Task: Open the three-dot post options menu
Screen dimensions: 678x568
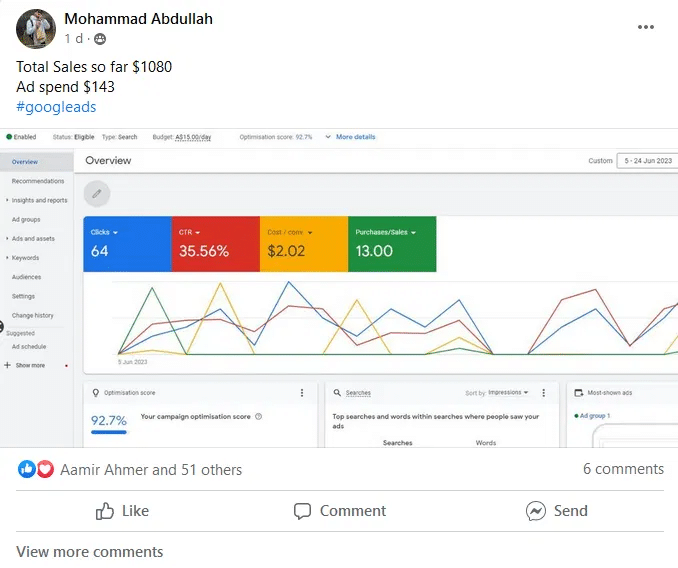Action: coord(646,27)
